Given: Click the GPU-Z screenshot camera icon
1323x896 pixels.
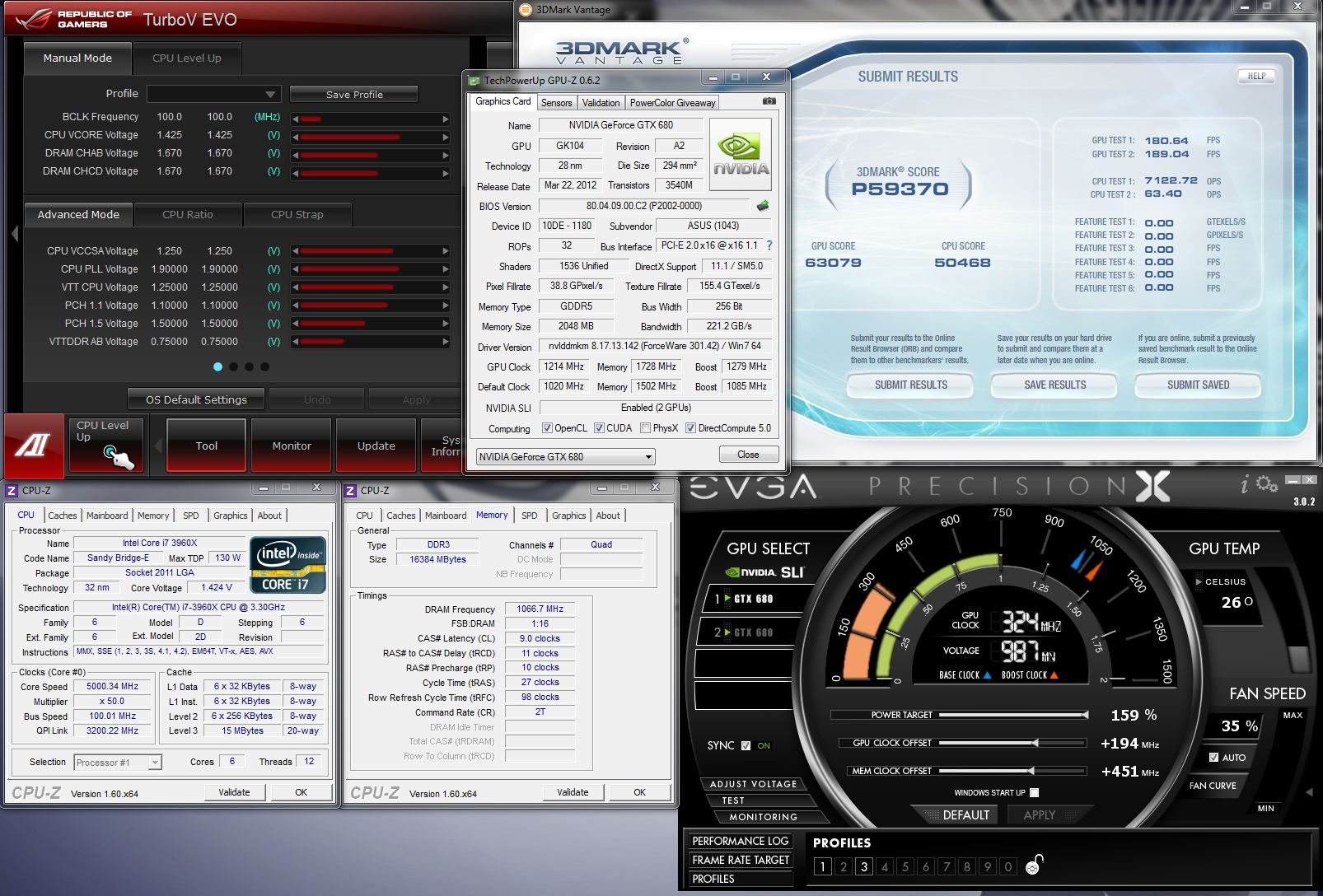Looking at the screenshot, I should 769,101.
